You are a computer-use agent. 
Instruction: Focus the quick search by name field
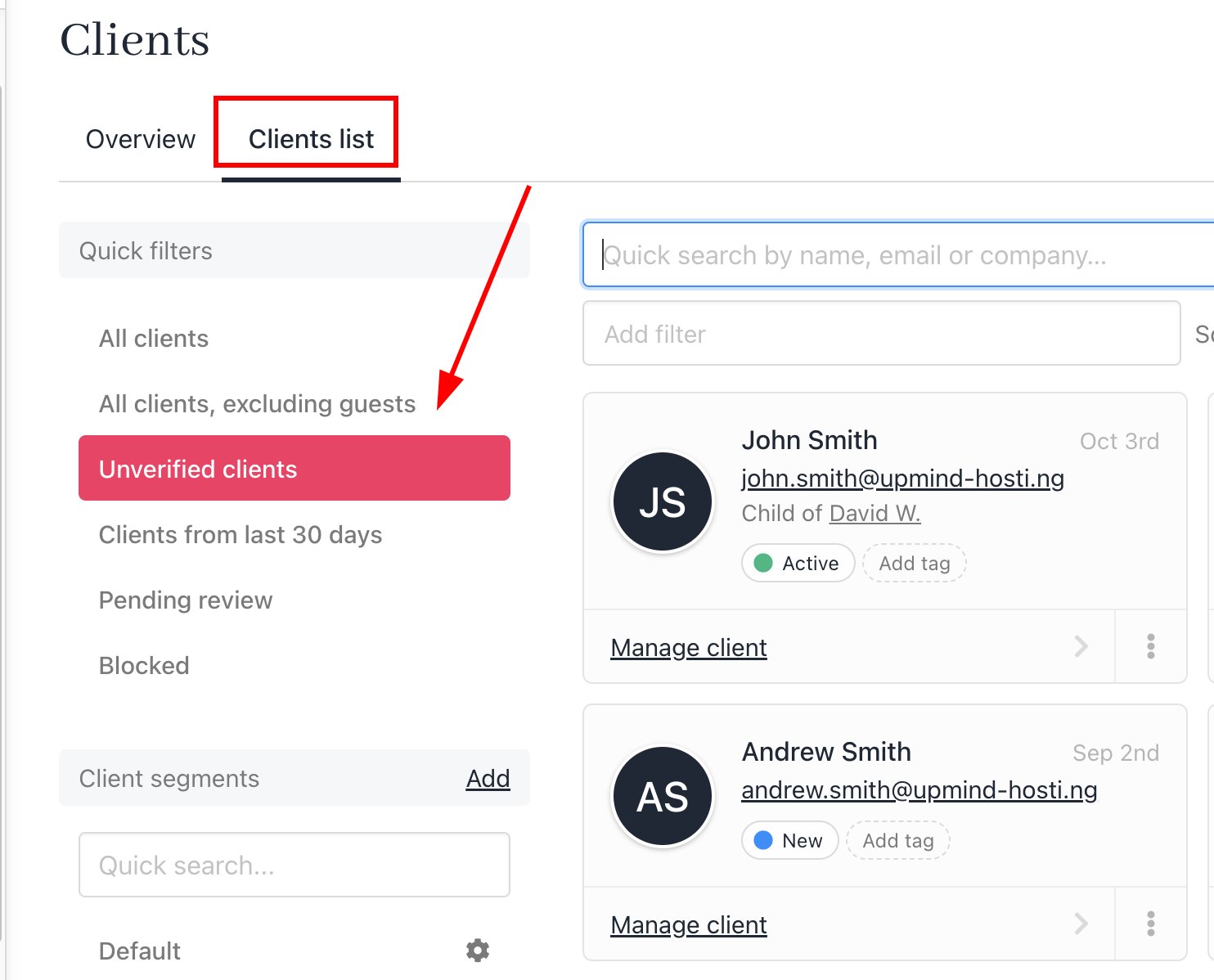click(898, 254)
